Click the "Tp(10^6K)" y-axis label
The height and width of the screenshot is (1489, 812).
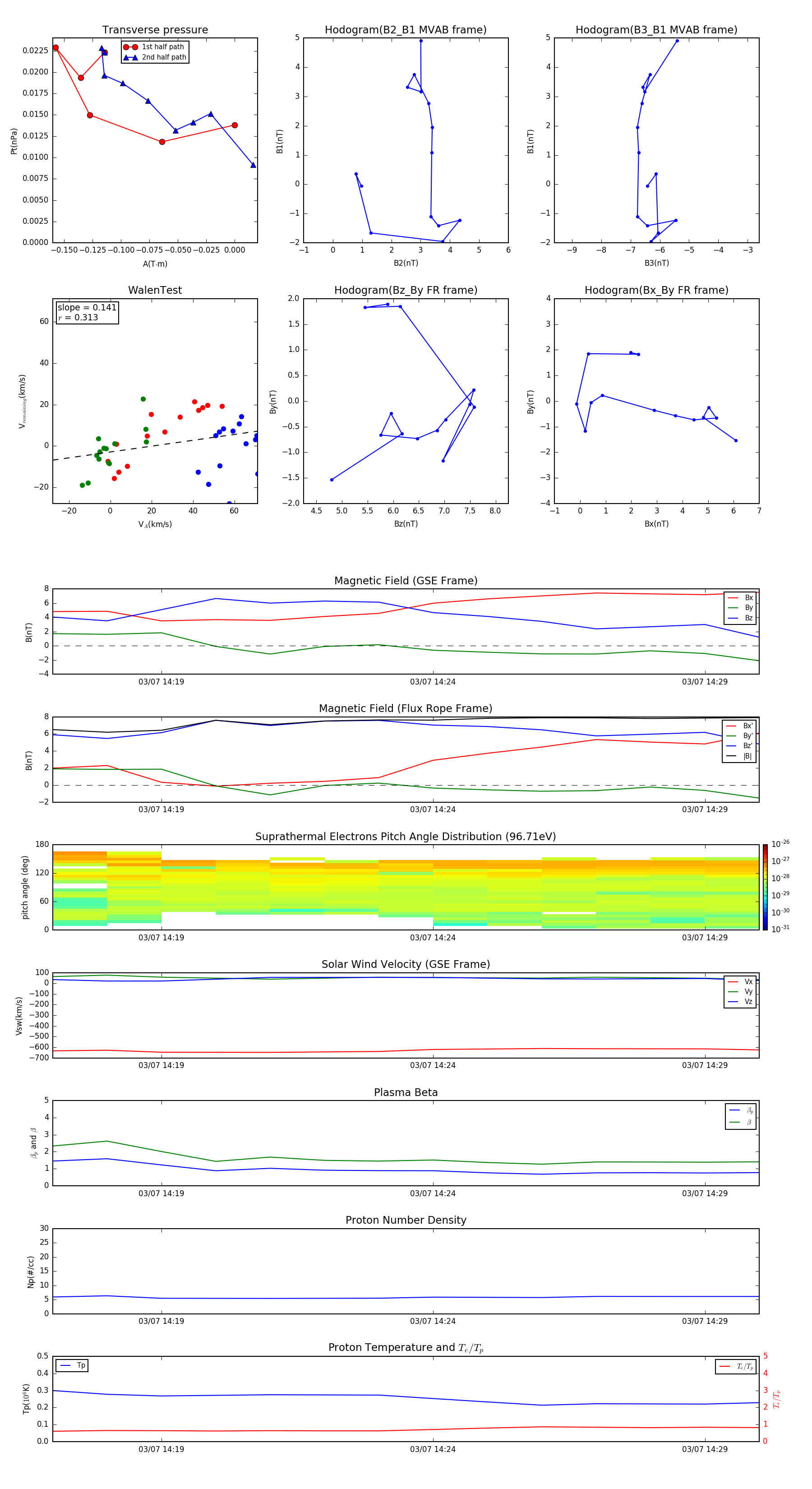26,1399
